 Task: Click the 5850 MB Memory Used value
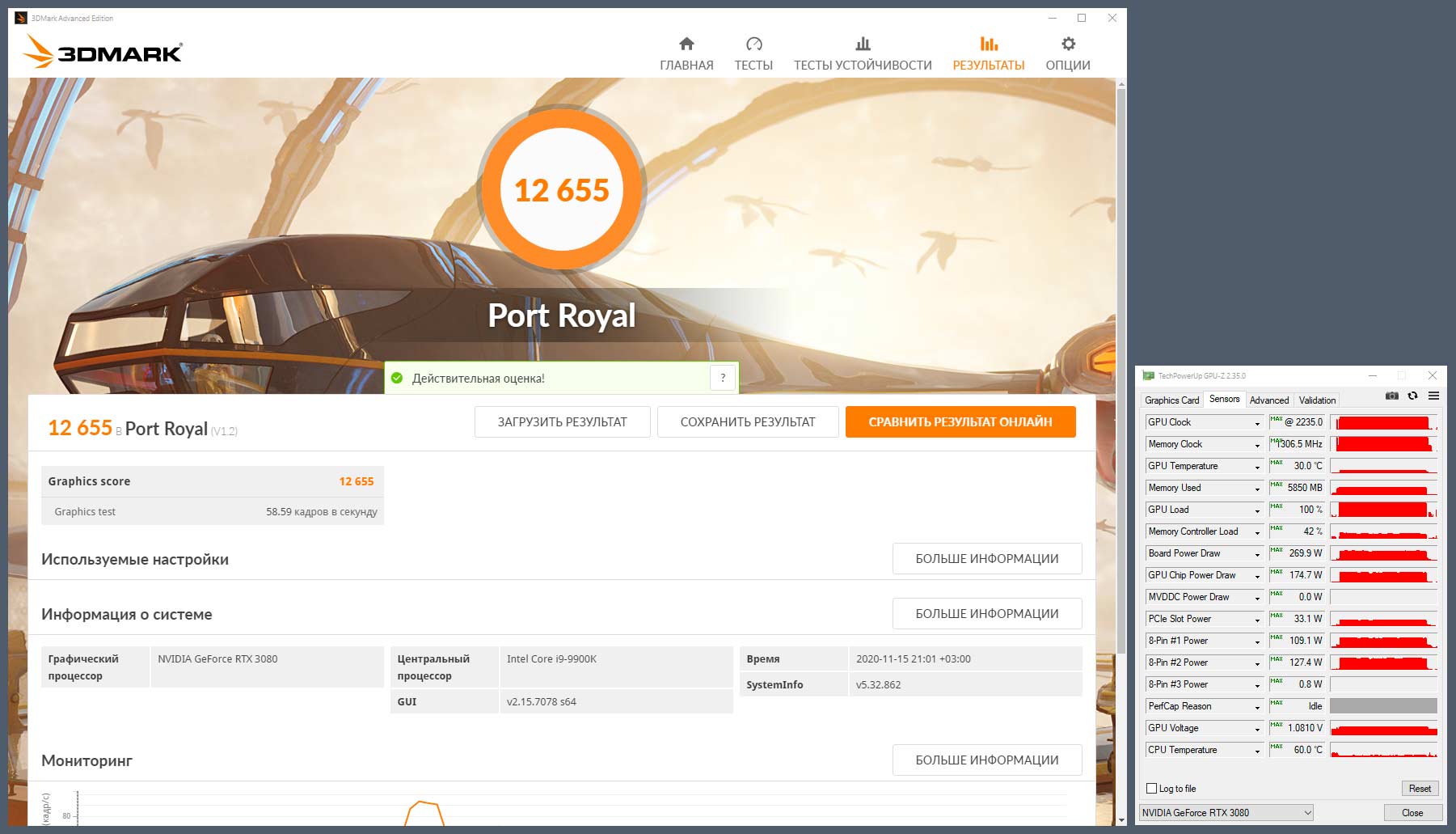click(x=1305, y=488)
